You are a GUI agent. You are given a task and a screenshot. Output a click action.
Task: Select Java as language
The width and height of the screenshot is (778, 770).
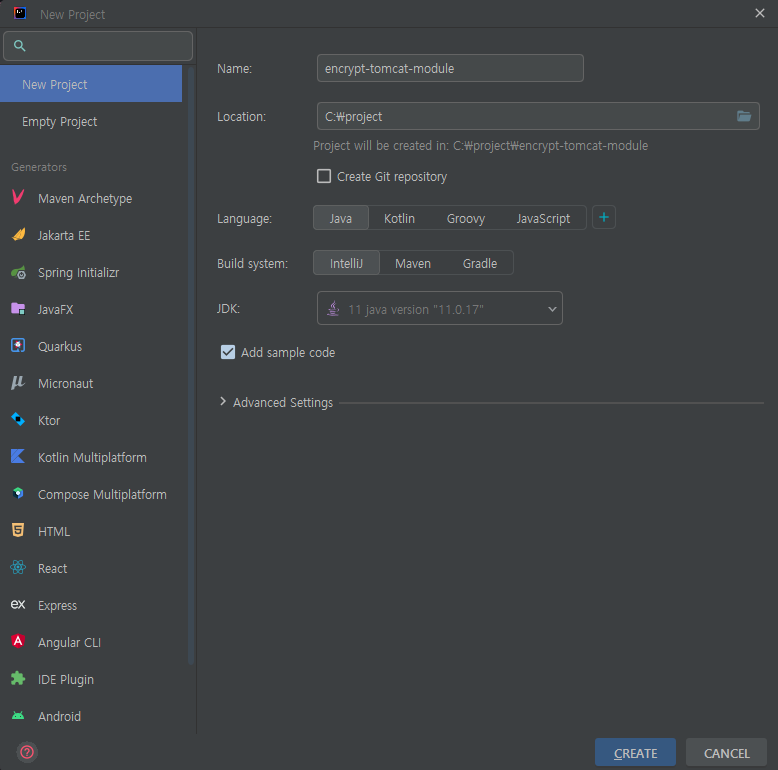341,218
